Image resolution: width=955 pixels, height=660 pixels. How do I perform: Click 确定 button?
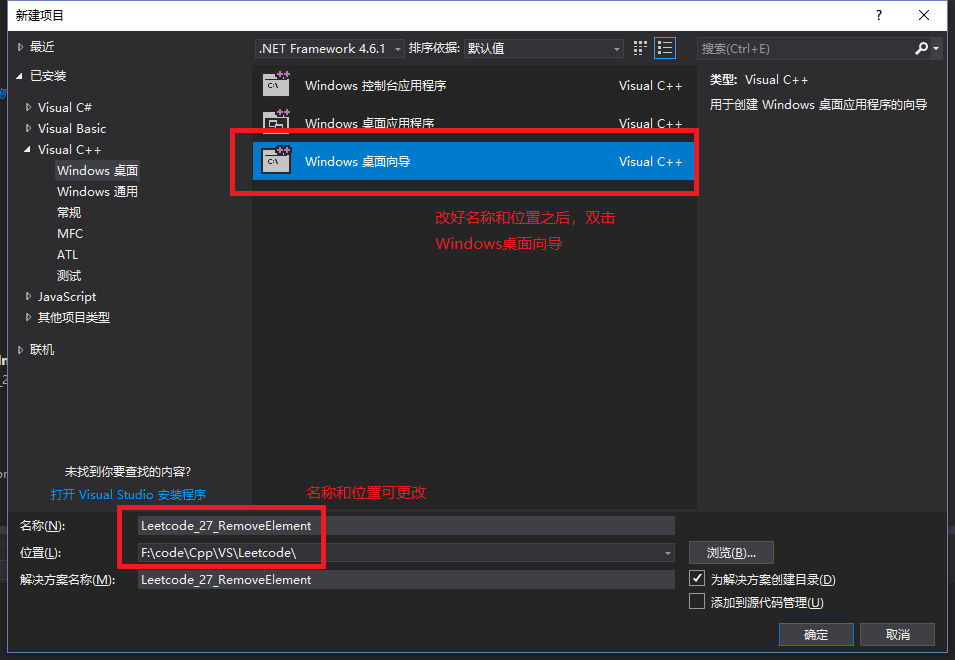pyautogui.click(x=816, y=634)
